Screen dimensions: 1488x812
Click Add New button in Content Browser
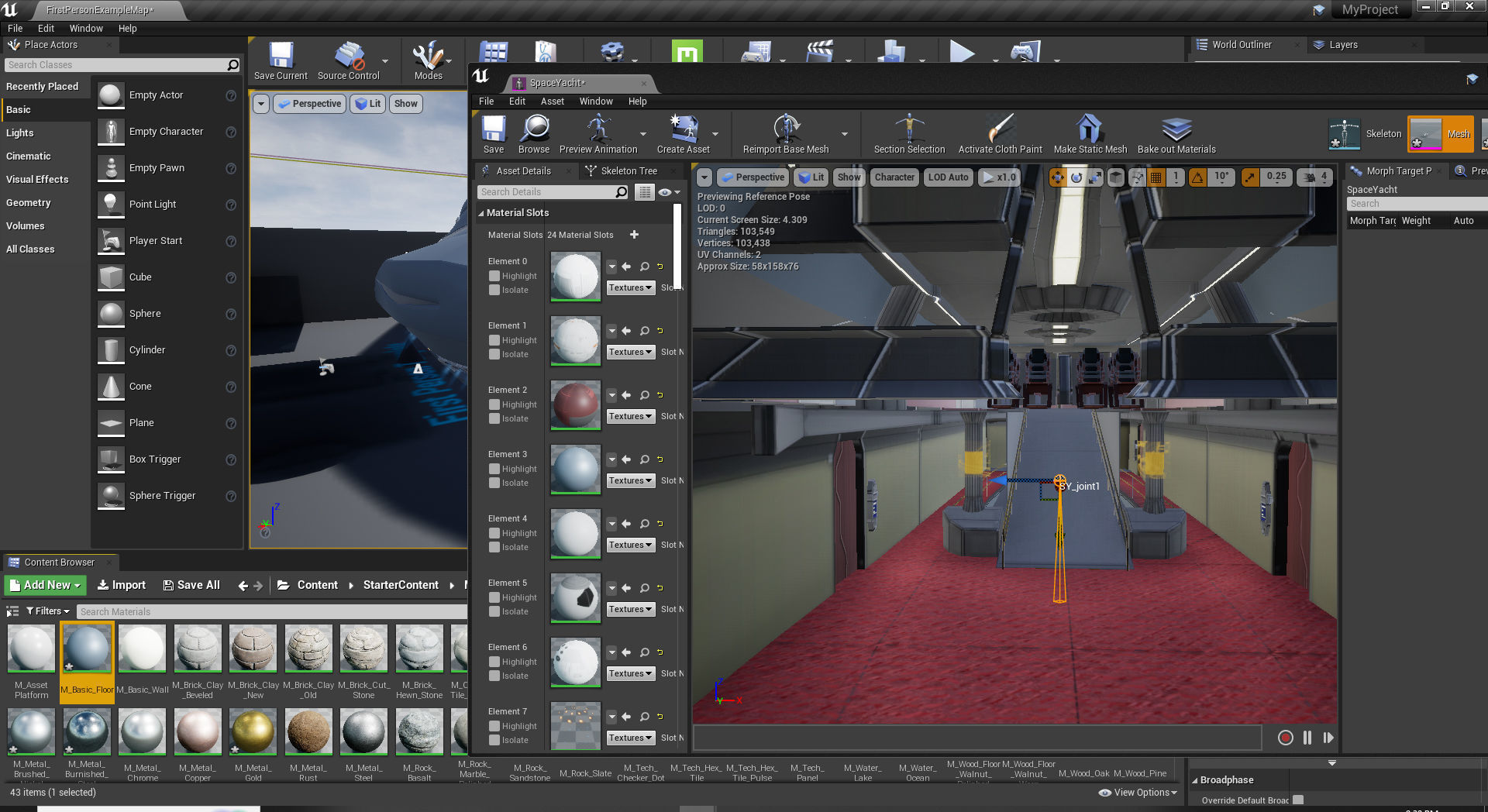(x=45, y=586)
